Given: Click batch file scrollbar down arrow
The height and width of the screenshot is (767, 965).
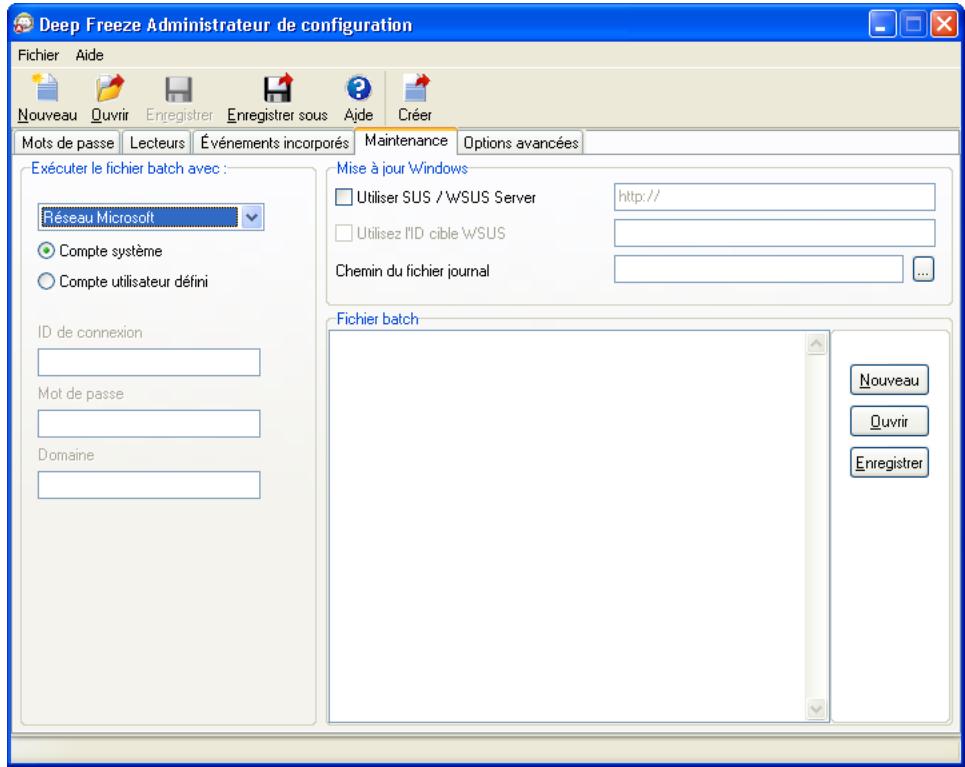Looking at the screenshot, I should tap(817, 709).
